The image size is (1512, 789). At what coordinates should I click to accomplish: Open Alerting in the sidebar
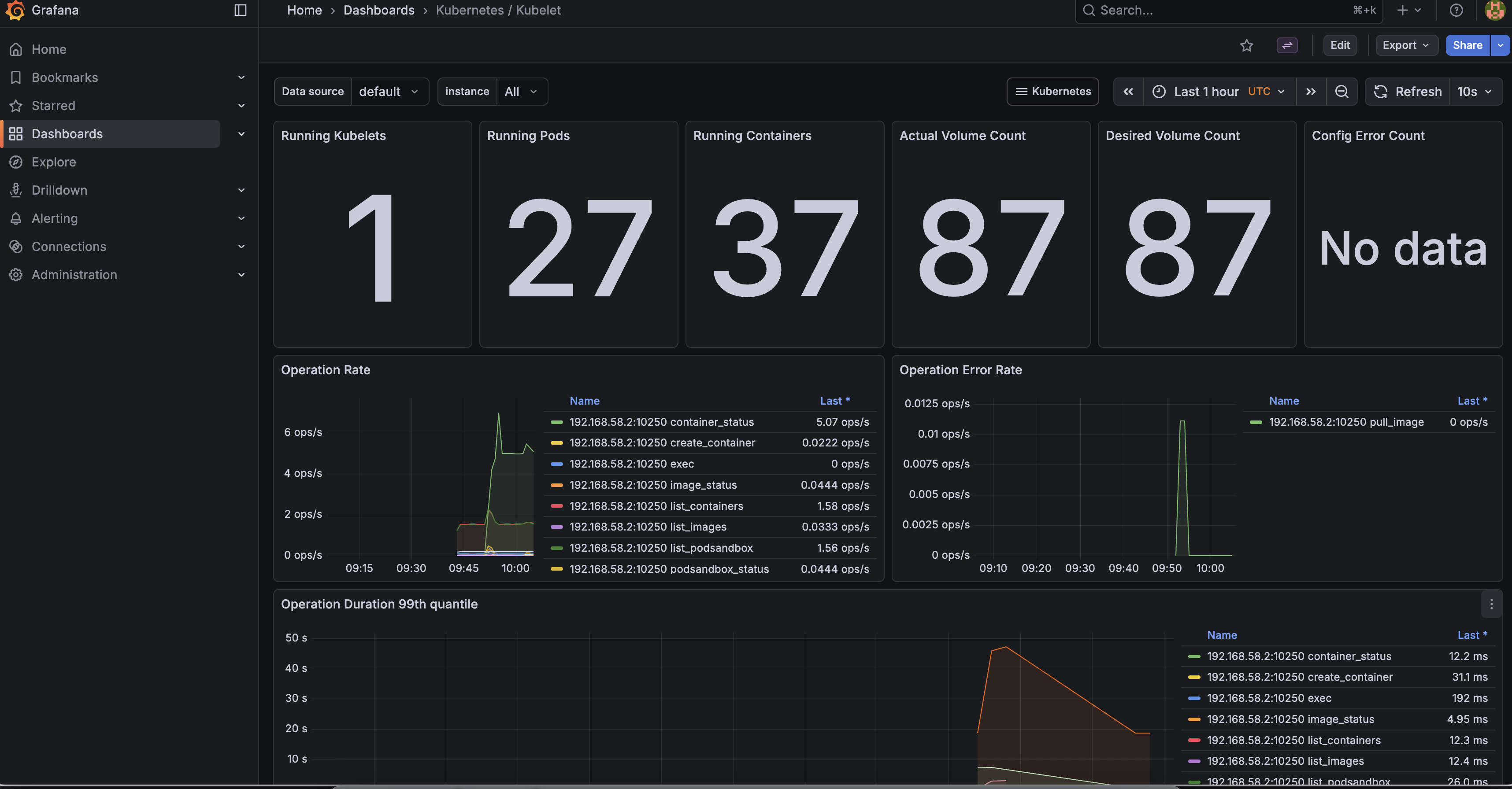[55, 218]
